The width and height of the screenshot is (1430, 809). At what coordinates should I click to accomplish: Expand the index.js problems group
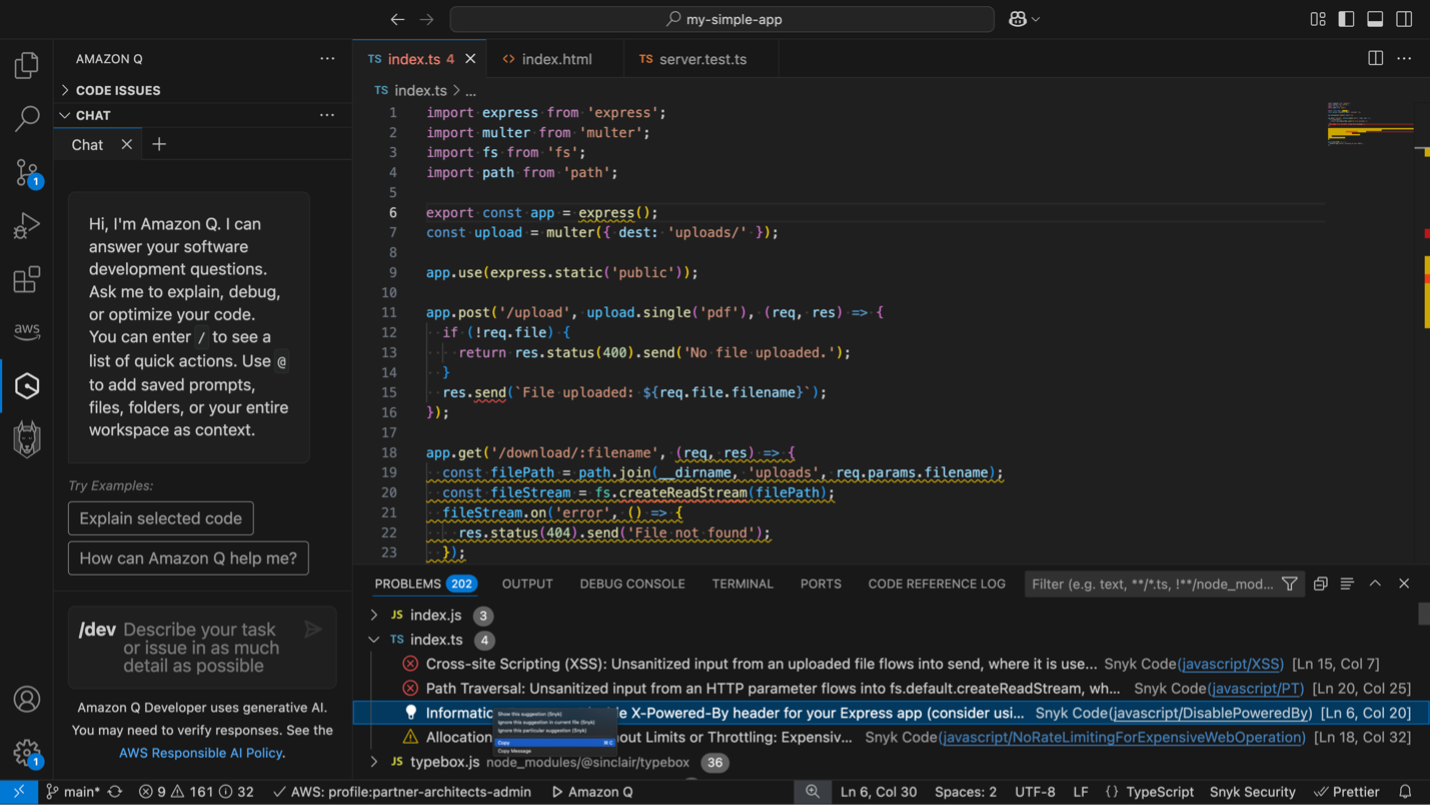coord(374,615)
